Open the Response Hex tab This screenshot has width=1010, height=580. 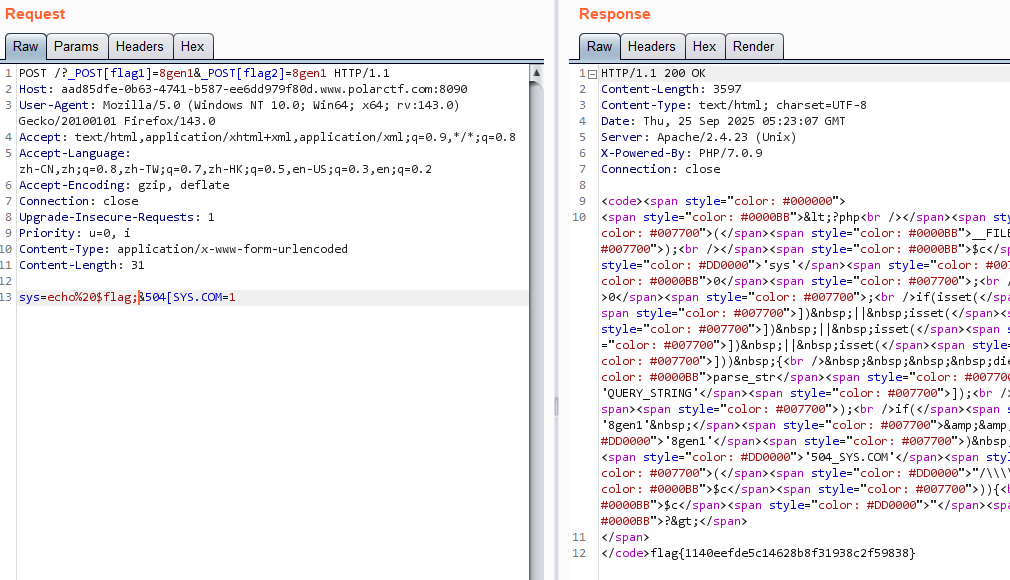(704, 47)
